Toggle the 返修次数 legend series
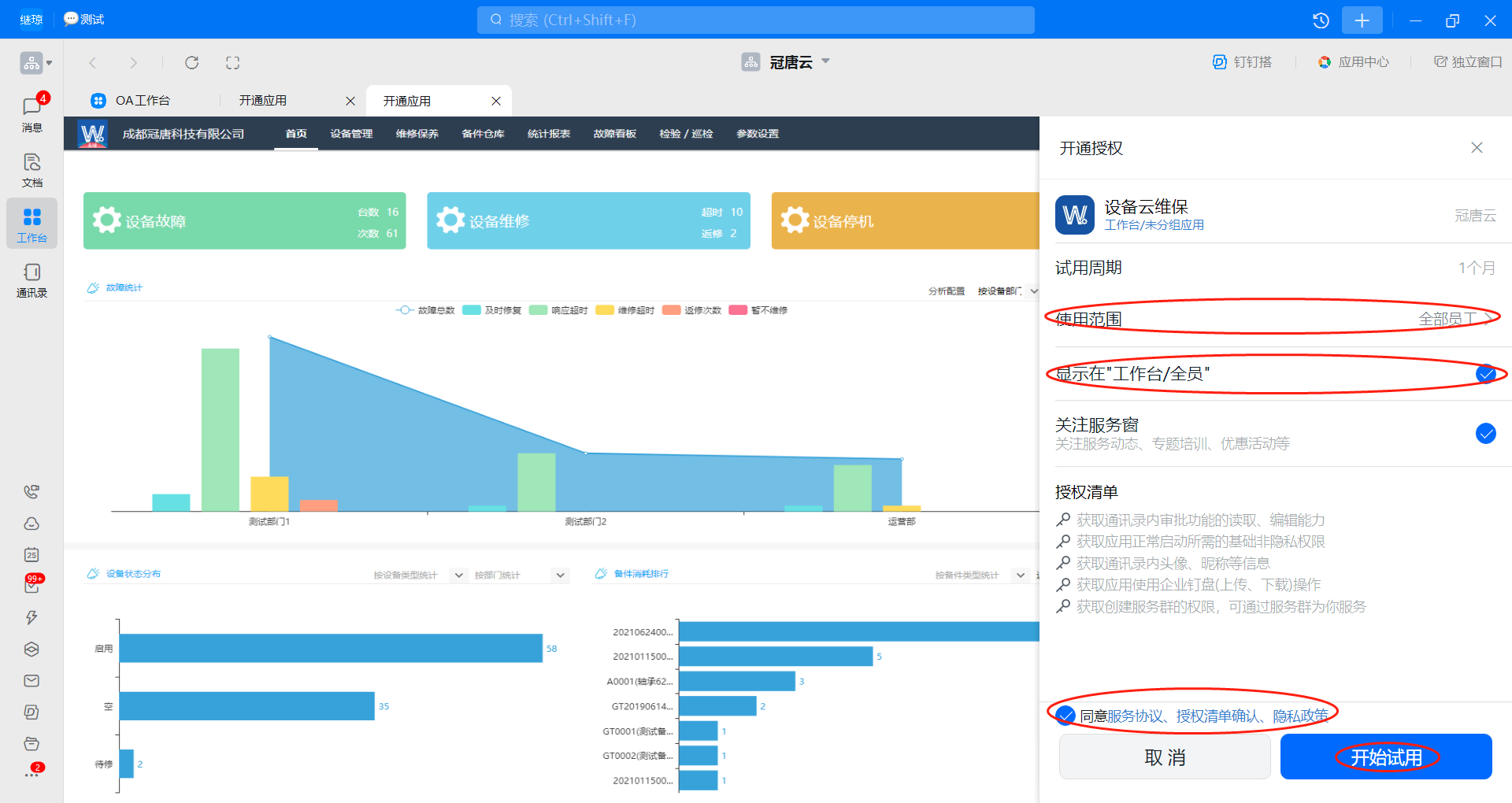 coord(692,310)
